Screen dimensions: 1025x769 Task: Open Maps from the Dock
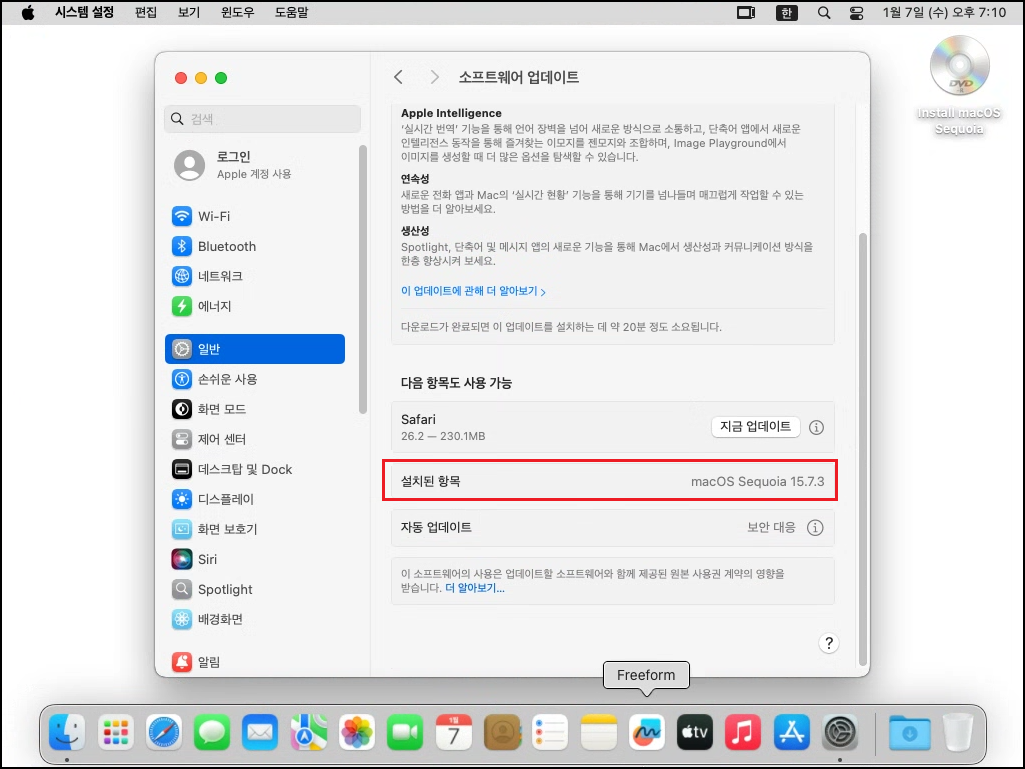click(309, 732)
